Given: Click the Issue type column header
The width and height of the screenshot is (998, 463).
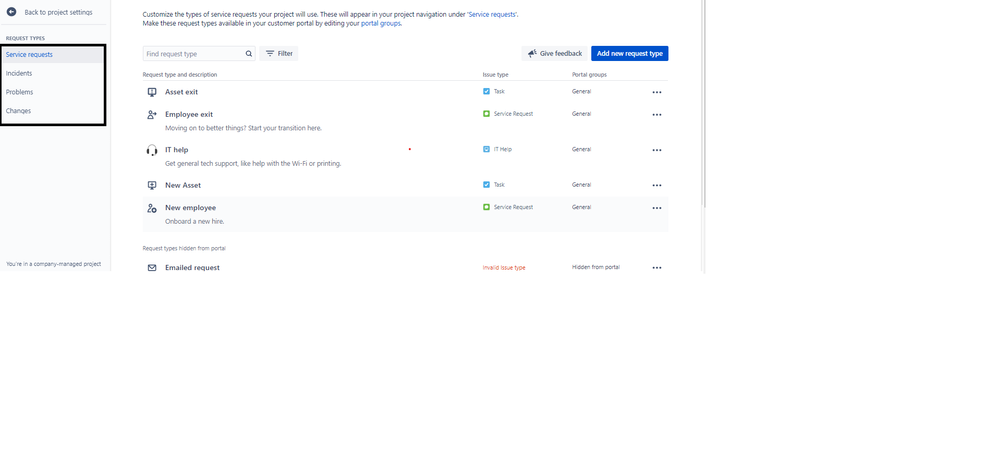Looking at the screenshot, I should click(495, 75).
